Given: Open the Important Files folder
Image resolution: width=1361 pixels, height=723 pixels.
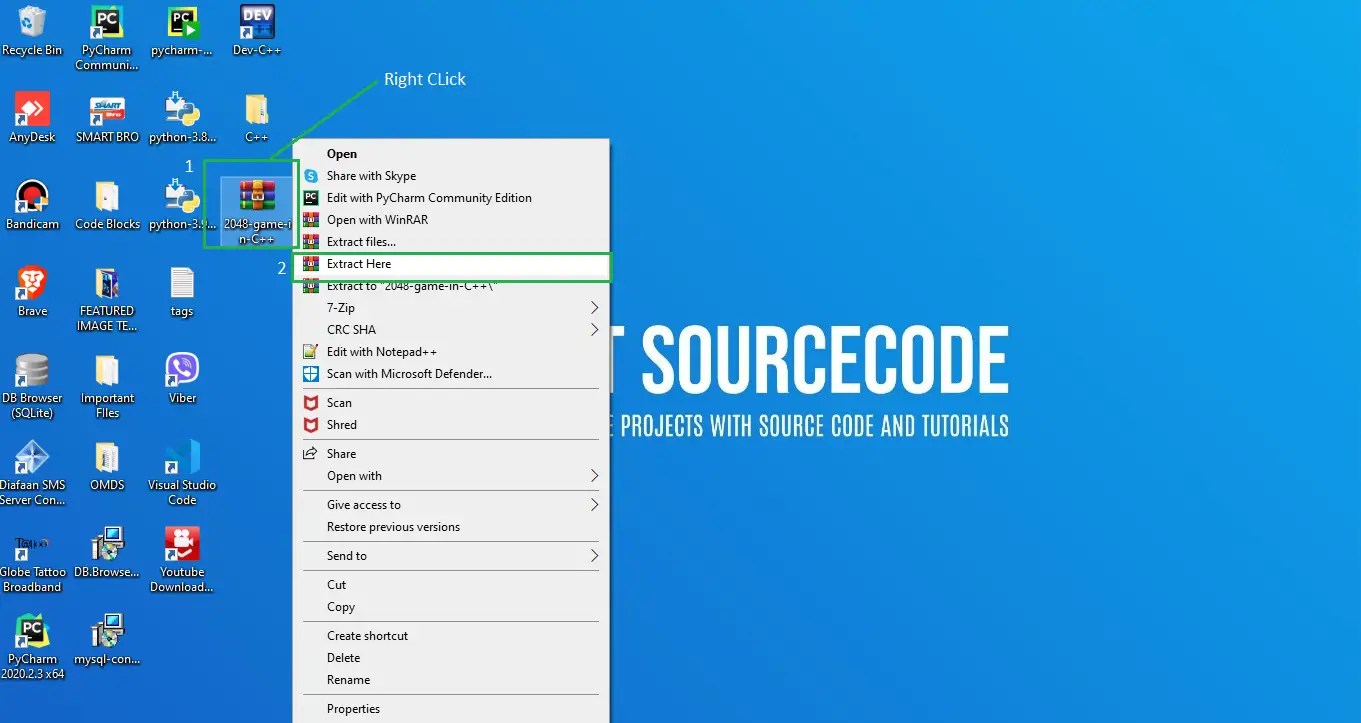Looking at the screenshot, I should point(106,372).
